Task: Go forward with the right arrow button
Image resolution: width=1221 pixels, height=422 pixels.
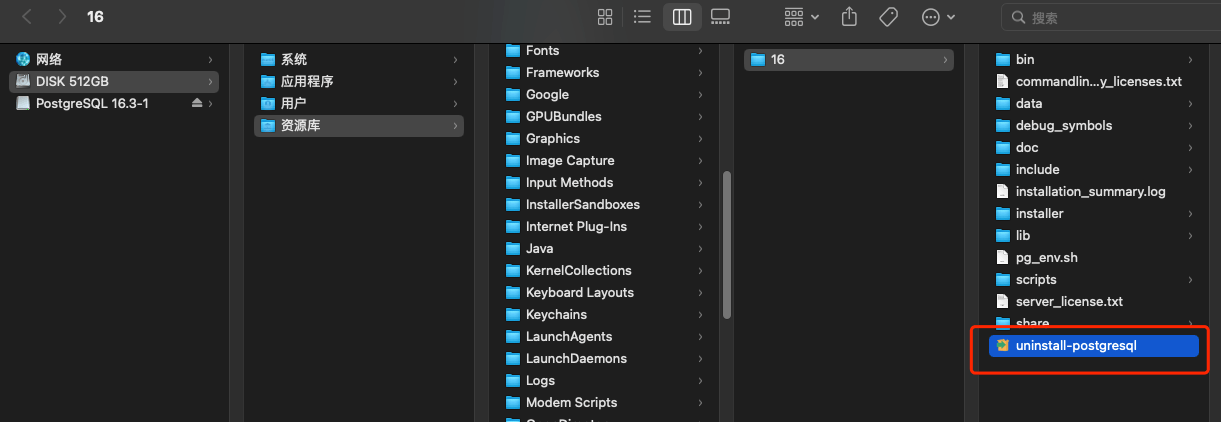Action: tap(63, 17)
